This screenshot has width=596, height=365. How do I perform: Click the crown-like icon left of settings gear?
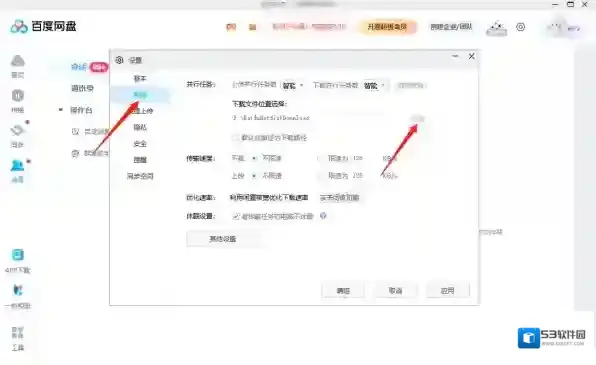[496, 28]
